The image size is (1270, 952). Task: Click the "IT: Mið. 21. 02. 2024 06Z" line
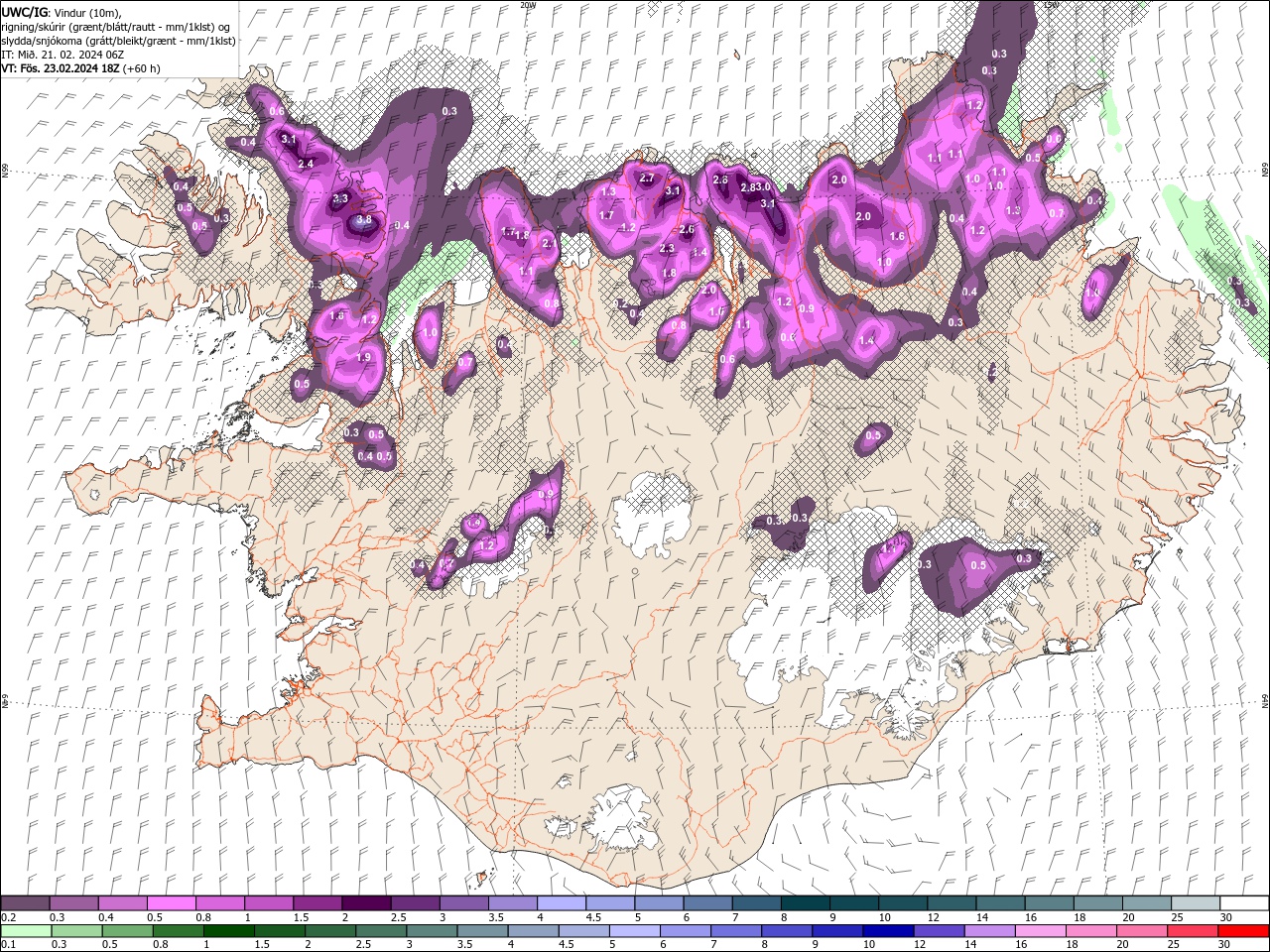pos(63,55)
